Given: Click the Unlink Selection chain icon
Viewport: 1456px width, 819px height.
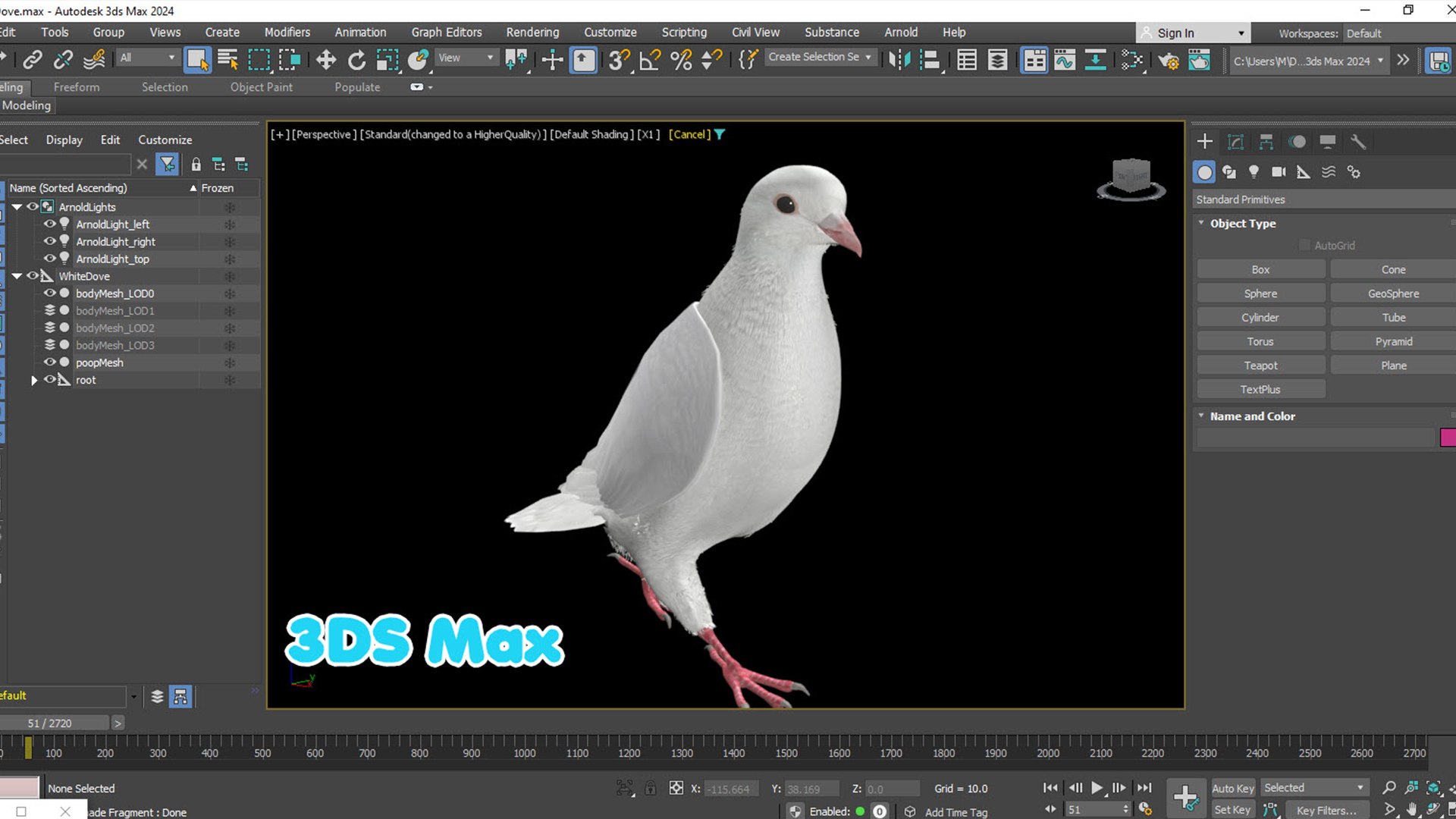Looking at the screenshot, I should click(64, 59).
